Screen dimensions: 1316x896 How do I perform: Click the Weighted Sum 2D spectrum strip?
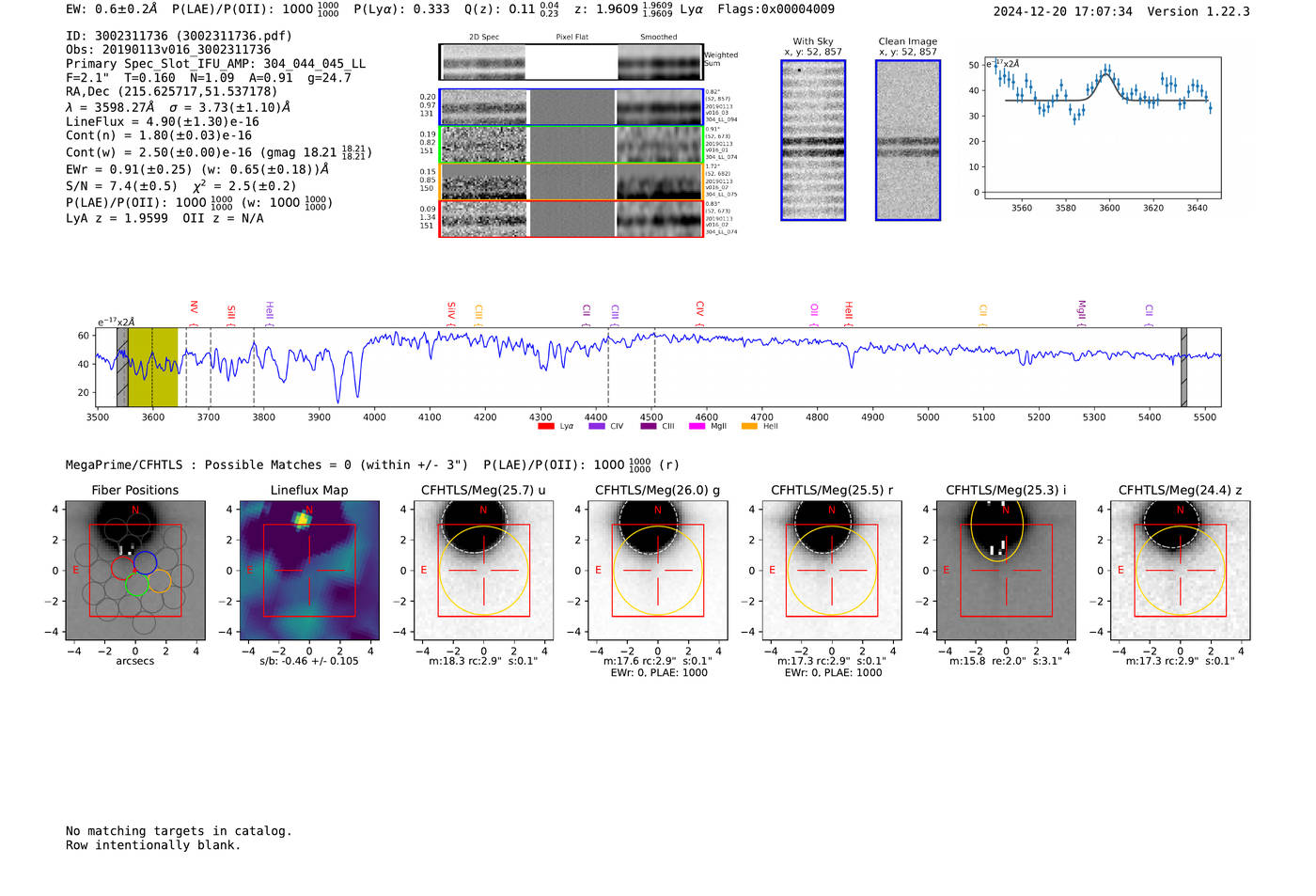pos(572,62)
